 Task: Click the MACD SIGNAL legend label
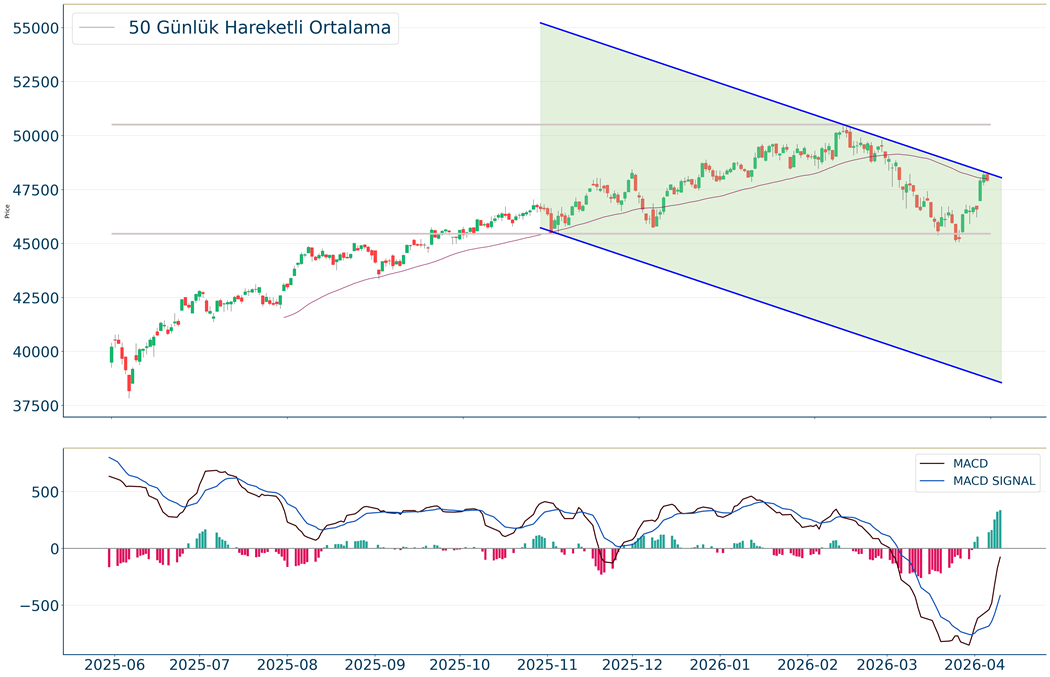[x=995, y=482]
